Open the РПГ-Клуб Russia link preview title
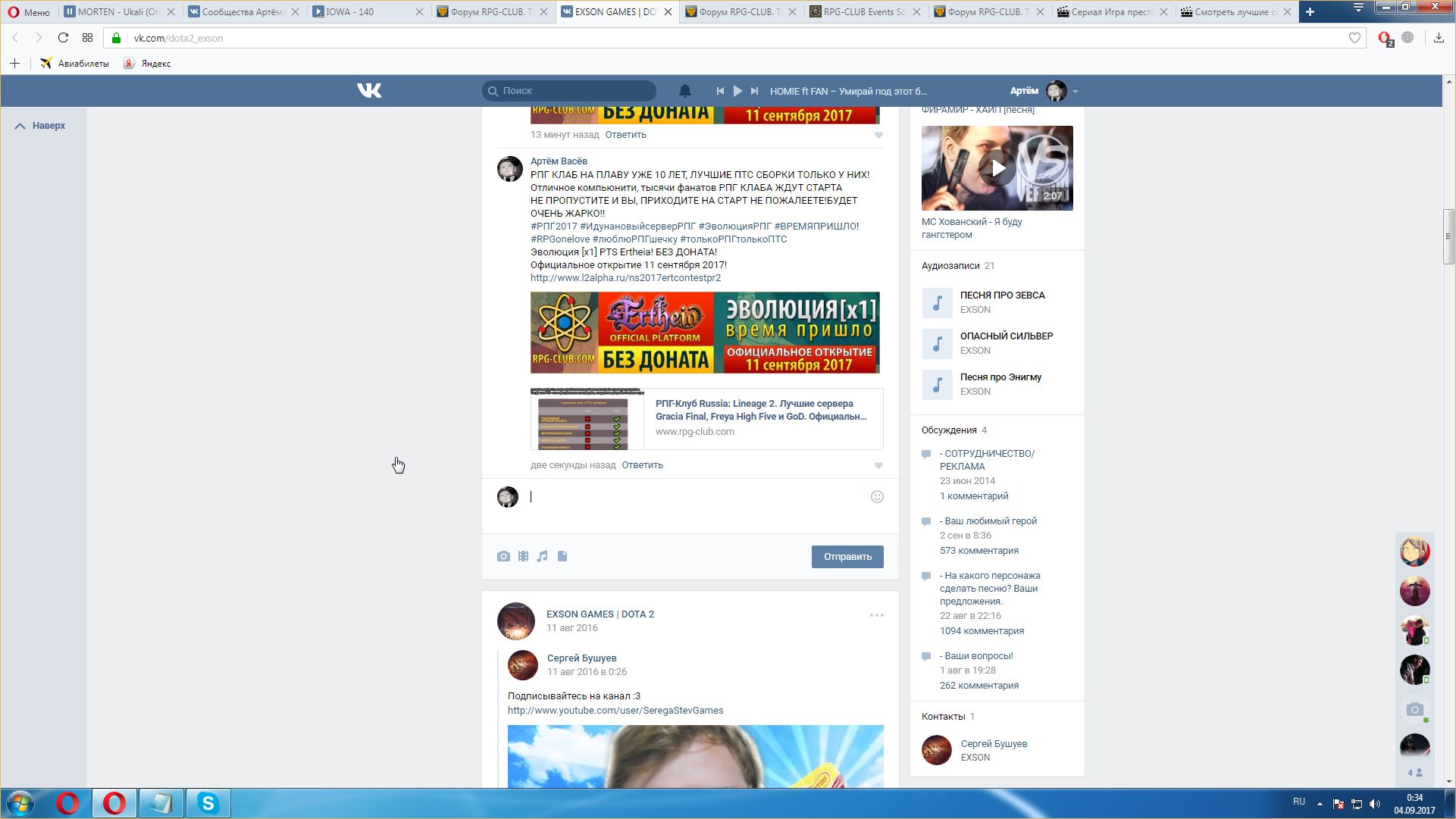1456x819 pixels. pyautogui.click(x=761, y=410)
